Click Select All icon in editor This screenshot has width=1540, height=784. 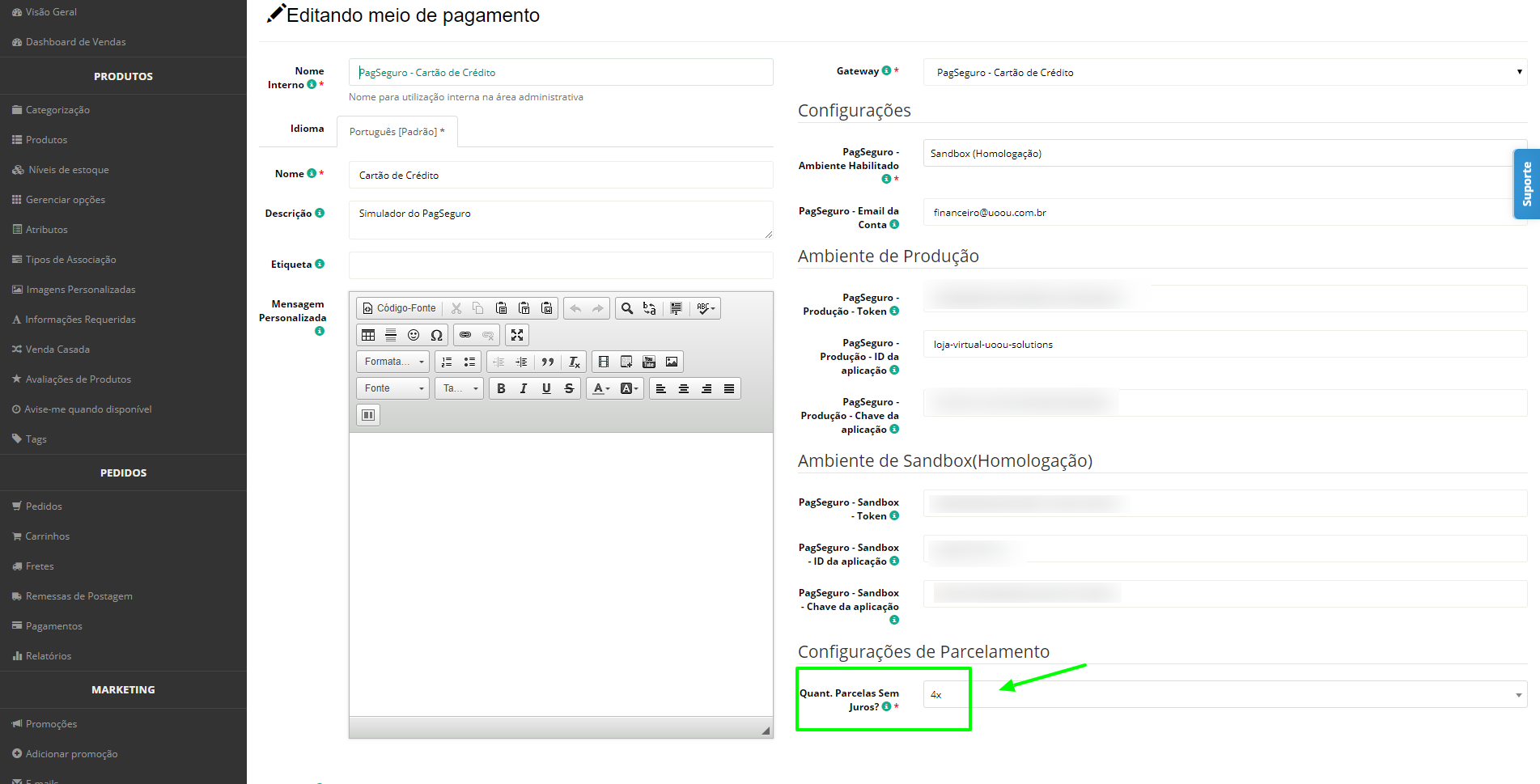(676, 308)
